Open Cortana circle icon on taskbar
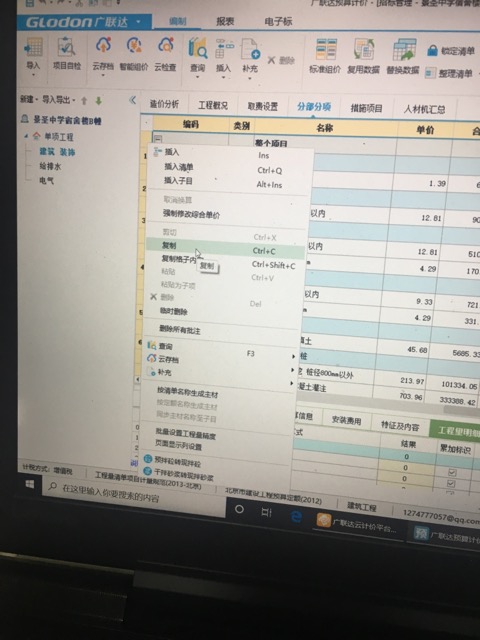This screenshot has width=480, height=640. (240, 509)
